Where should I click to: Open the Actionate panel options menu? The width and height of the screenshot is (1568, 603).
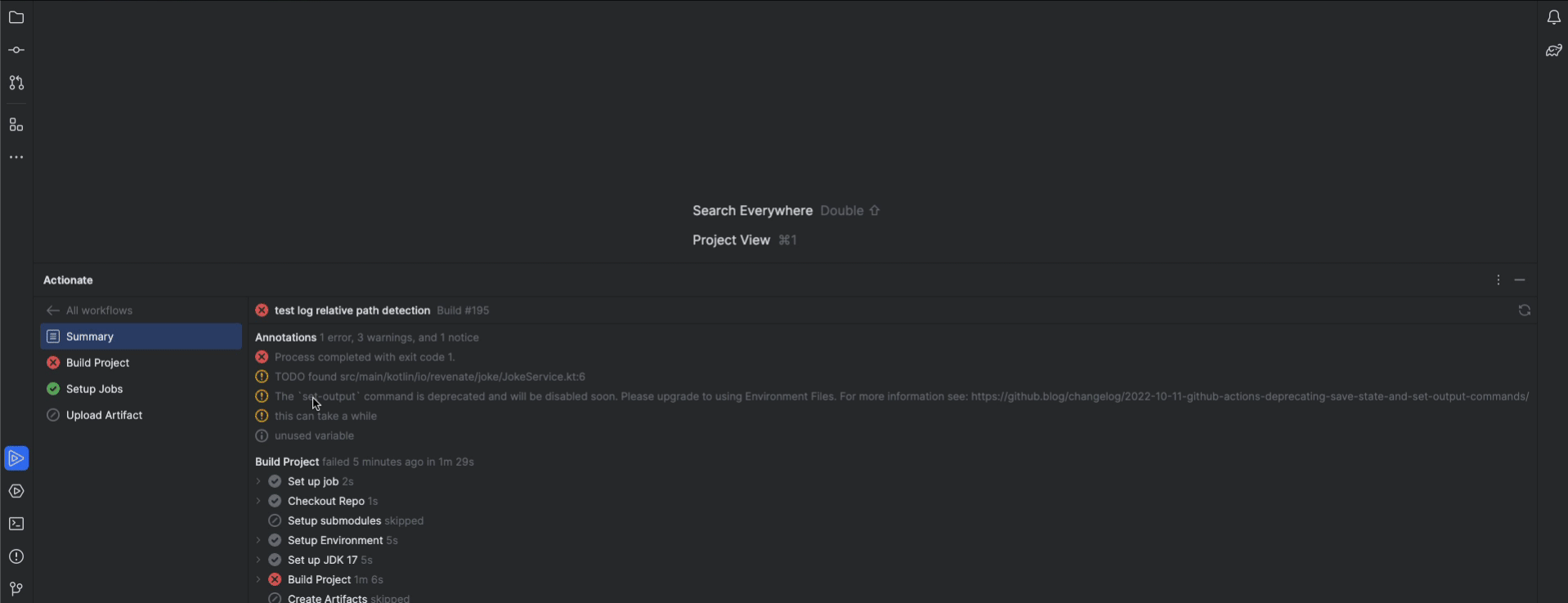click(1499, 279)
